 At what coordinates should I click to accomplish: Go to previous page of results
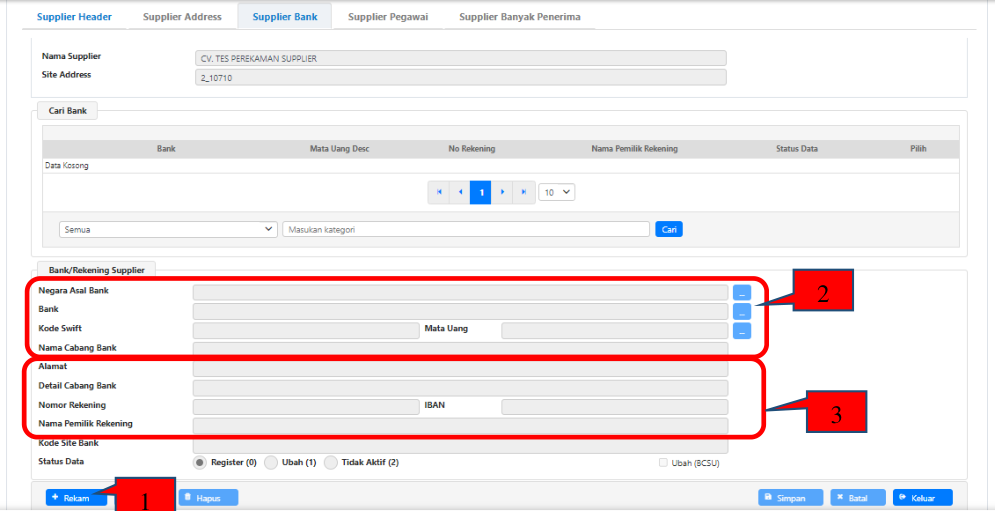tap(459, 192)
